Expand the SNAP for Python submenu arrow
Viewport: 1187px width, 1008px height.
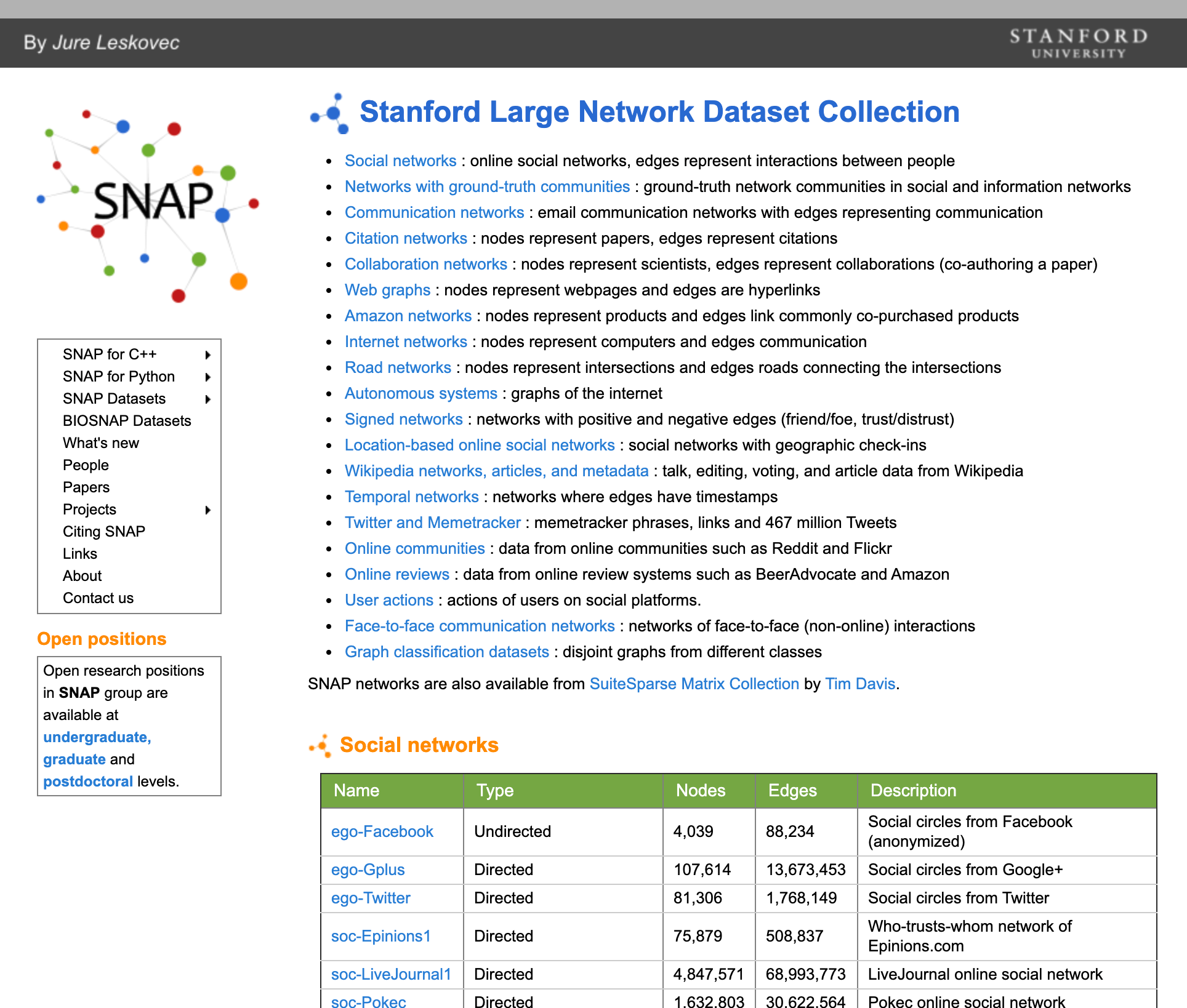(208, 377)
